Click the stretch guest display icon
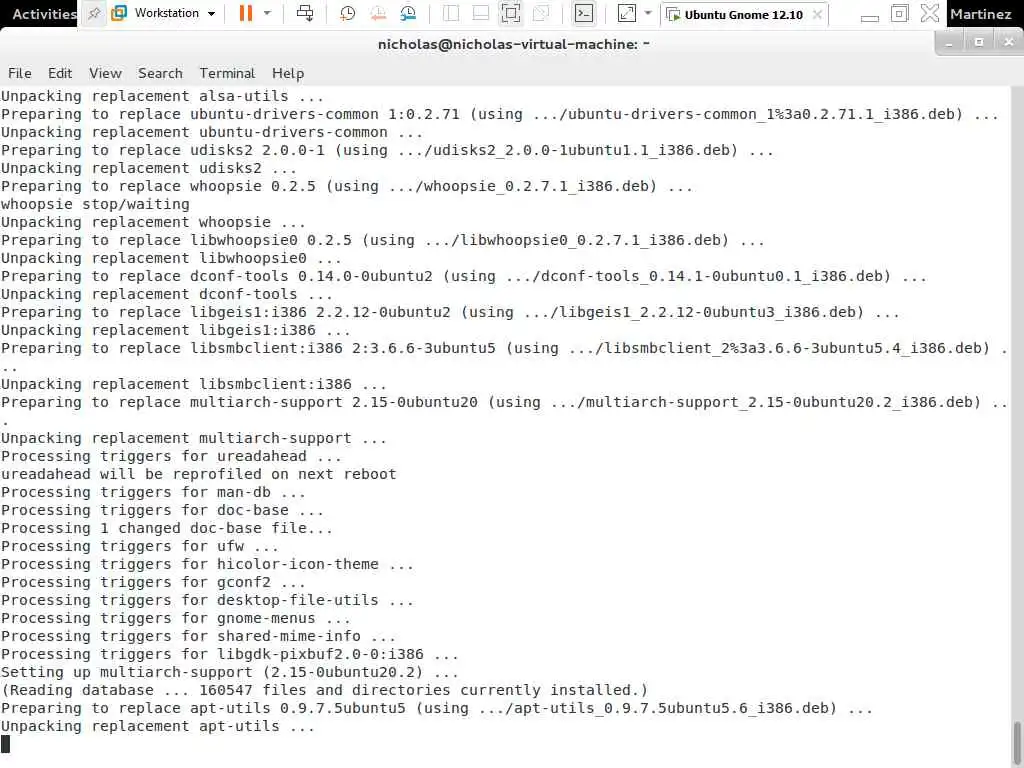The width and height of the screenshot is (1024, 768). (x=626, y=13)
